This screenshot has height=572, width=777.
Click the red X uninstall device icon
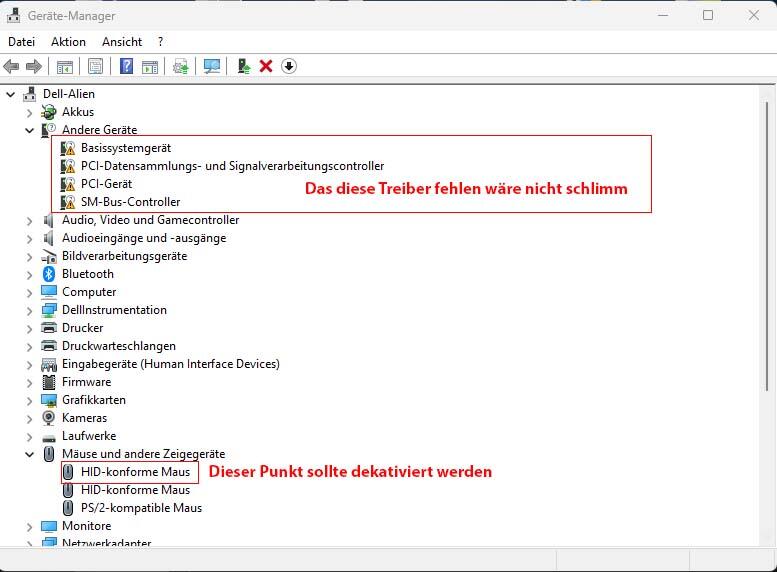pos(266,66)
